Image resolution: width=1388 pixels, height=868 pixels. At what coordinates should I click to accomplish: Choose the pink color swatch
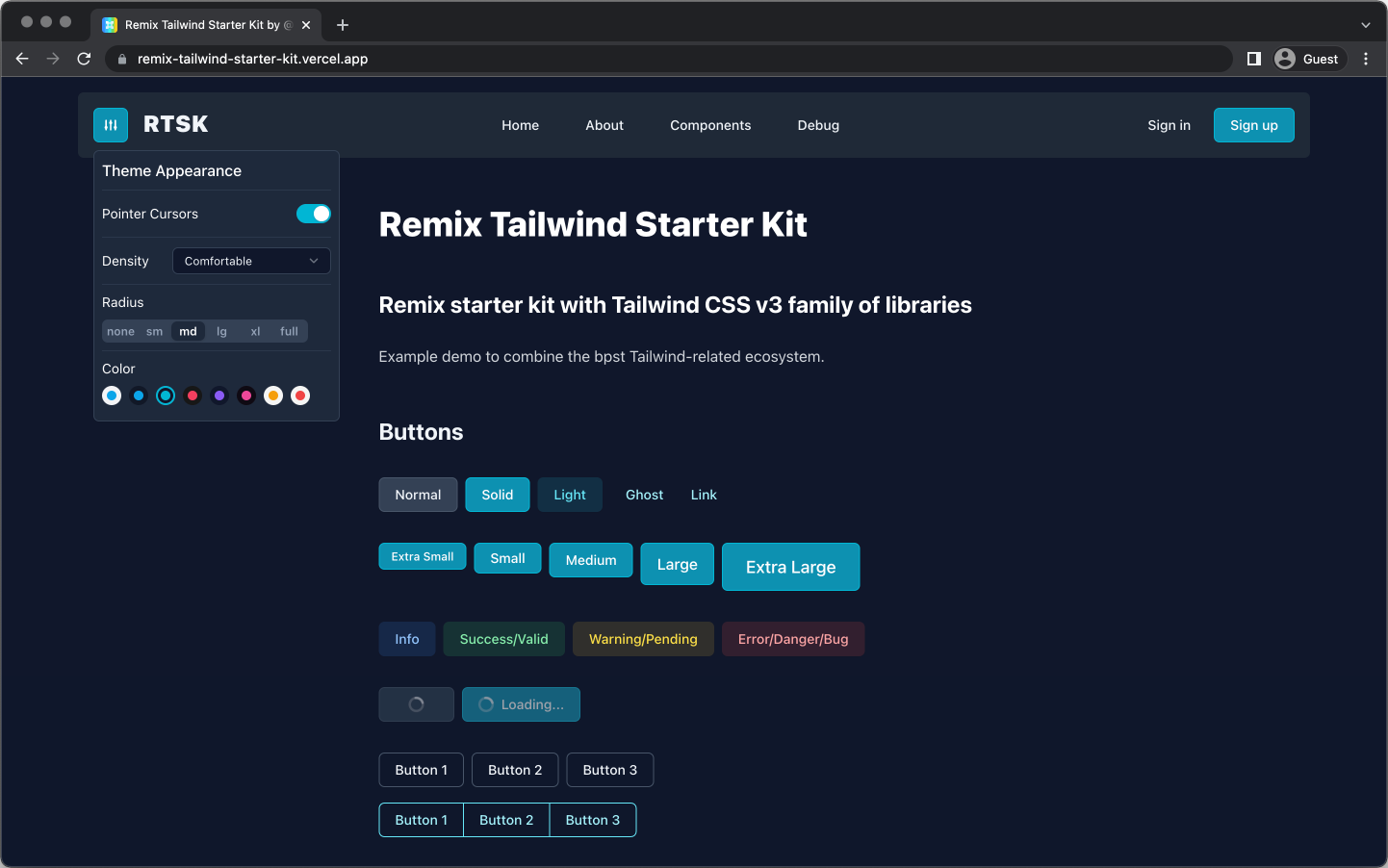pos(246,396)
